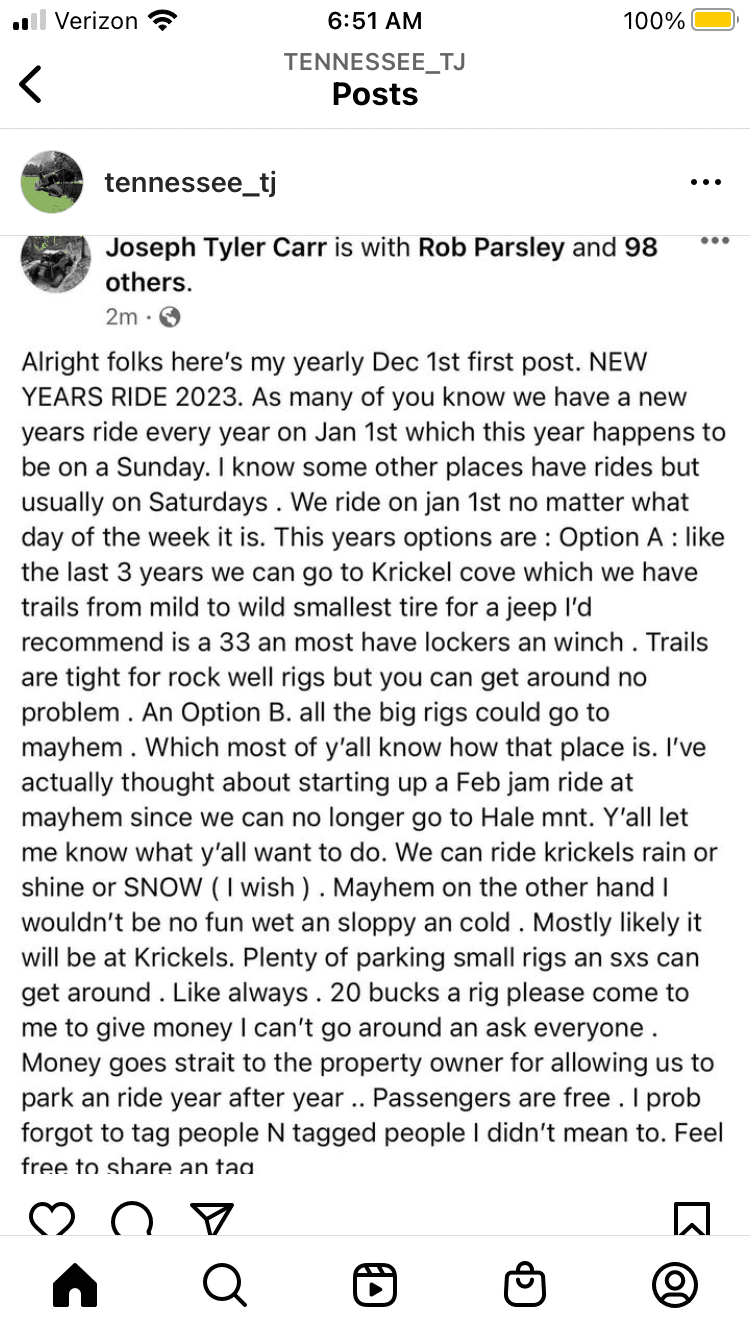Open your Profile tab

675,1285
